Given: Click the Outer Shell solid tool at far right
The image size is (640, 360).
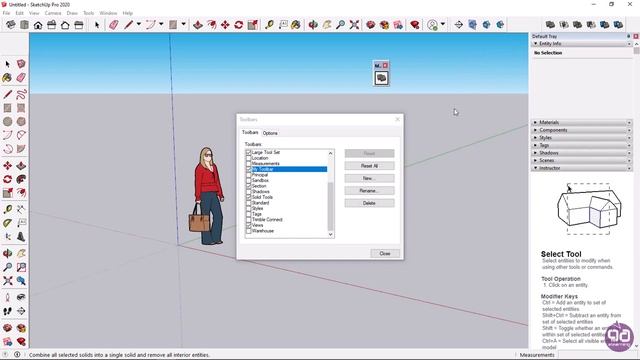Looking at the screenshot, I should click(550, 25).
